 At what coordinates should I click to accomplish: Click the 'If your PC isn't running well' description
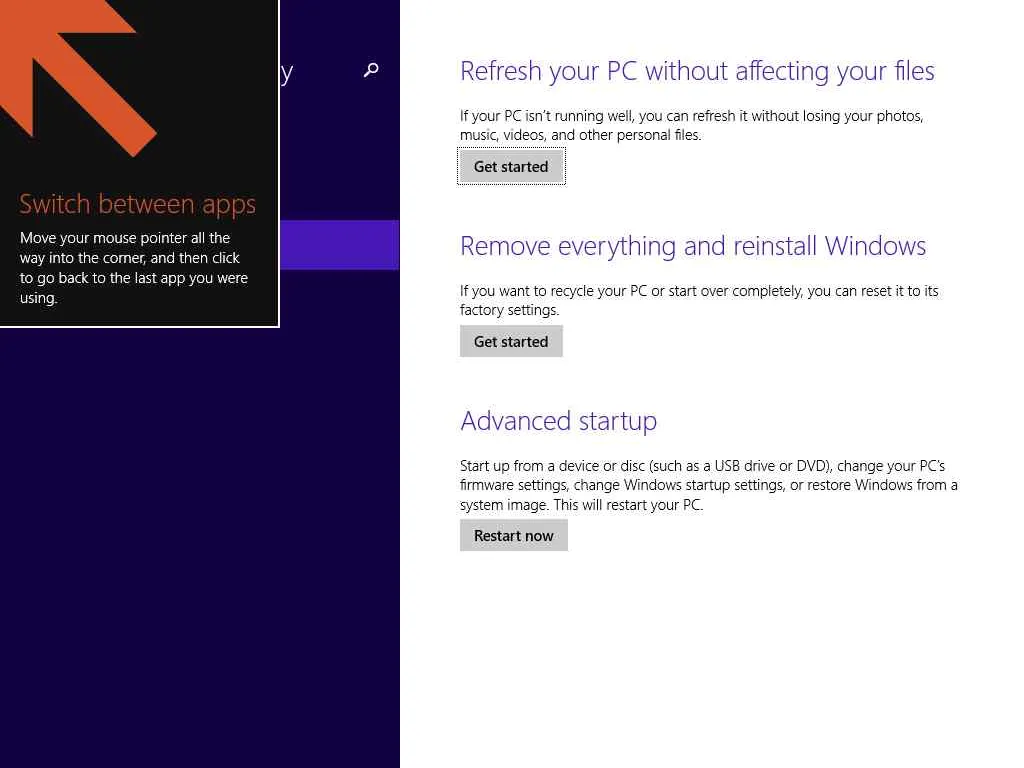click(692, 125)
